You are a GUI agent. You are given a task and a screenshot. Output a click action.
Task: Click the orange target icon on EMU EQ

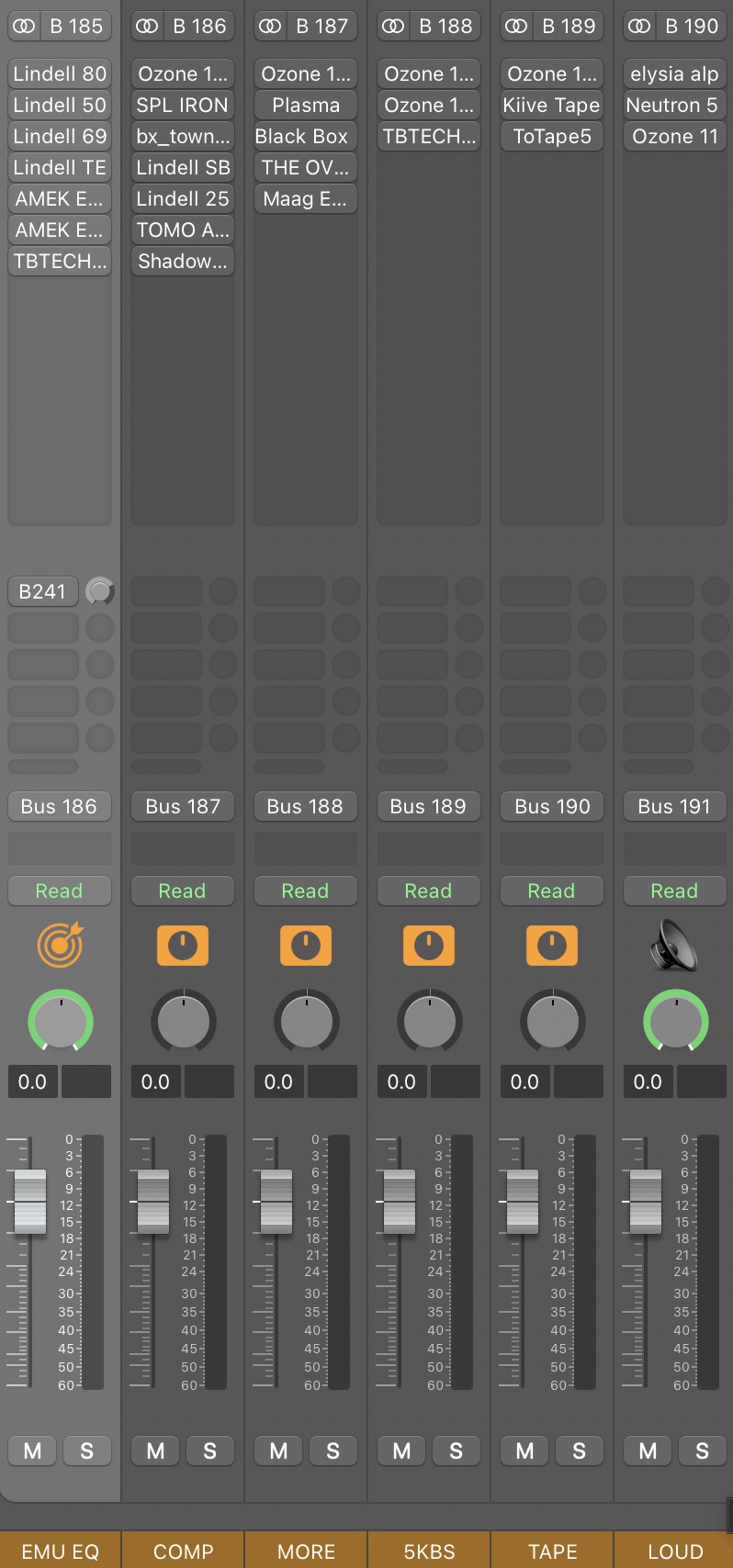(60, 945)
